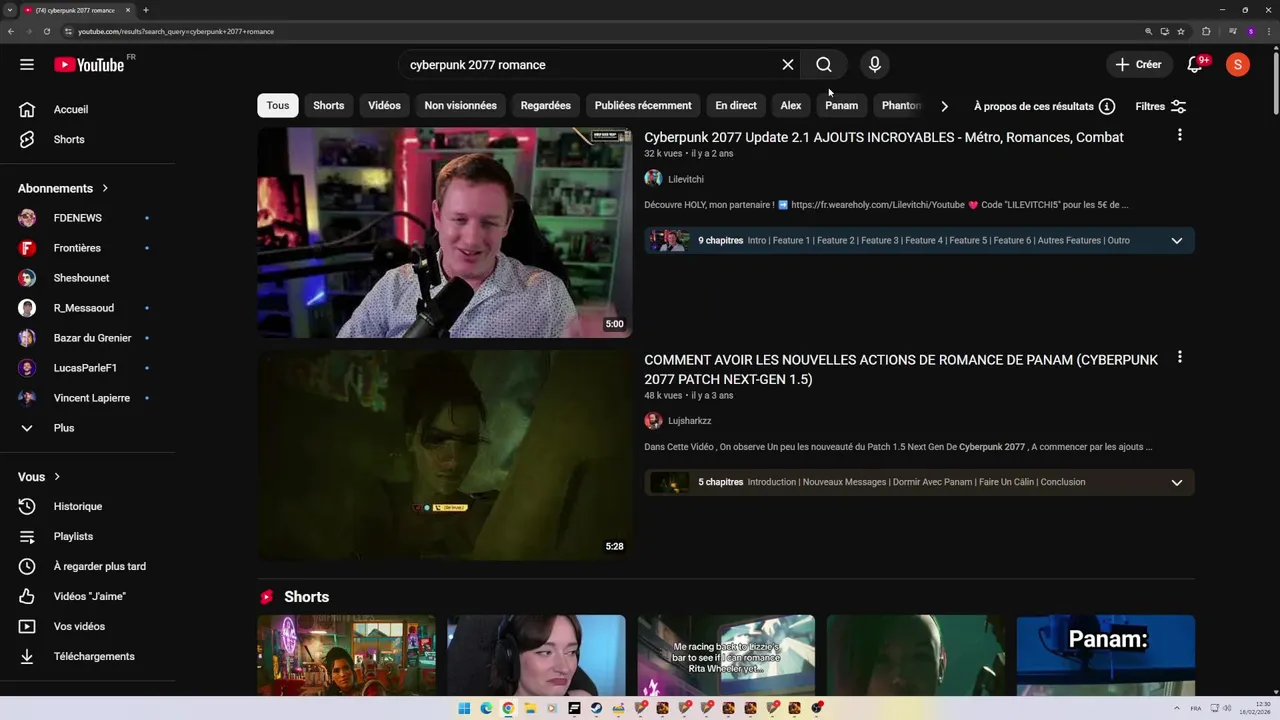Image resolution: width=1280 pixels, height=720 pixels.
Task: Expand the Vous section header
Action: pos(39,477)
